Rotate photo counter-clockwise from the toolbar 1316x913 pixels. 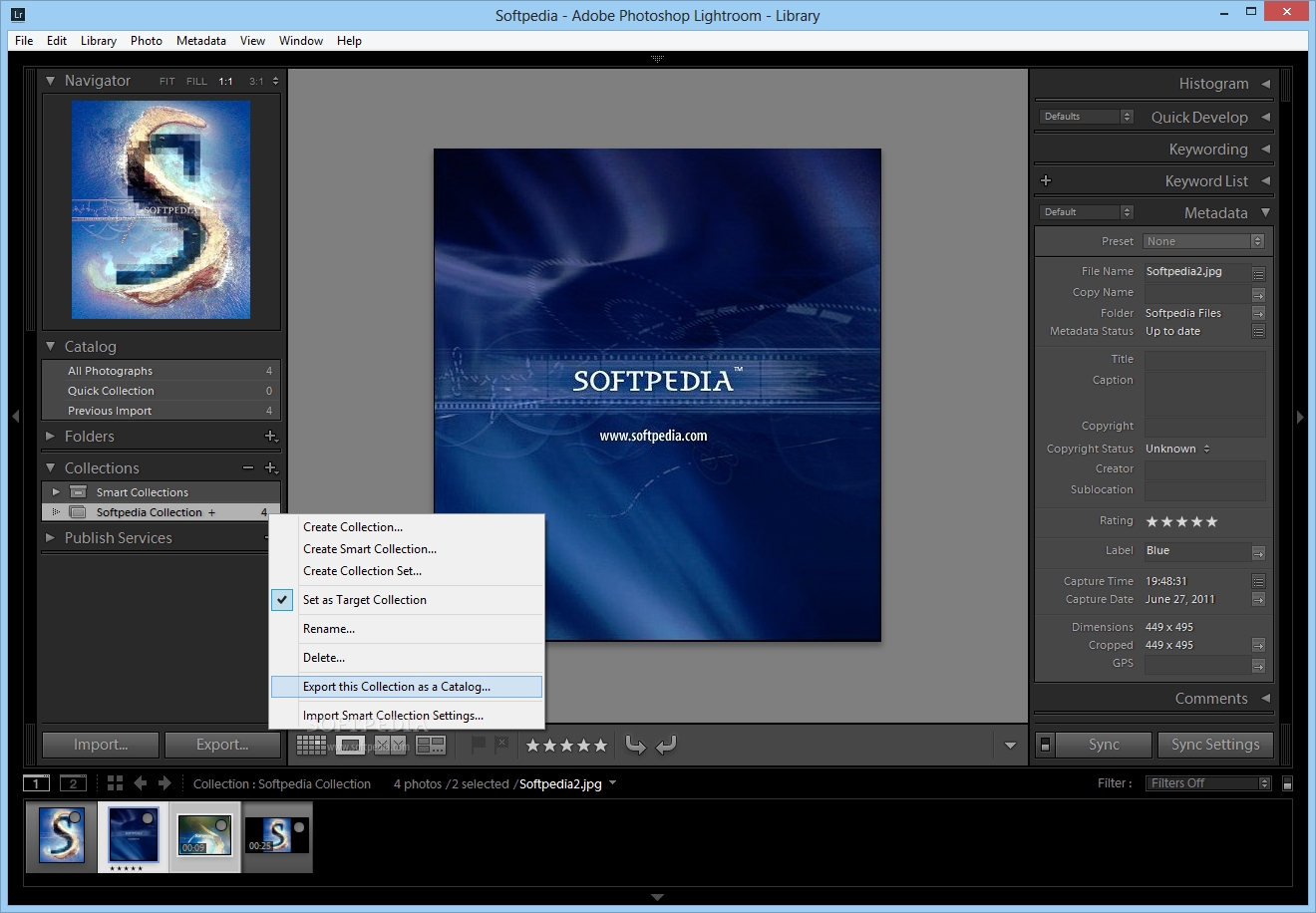pos(635,745)
